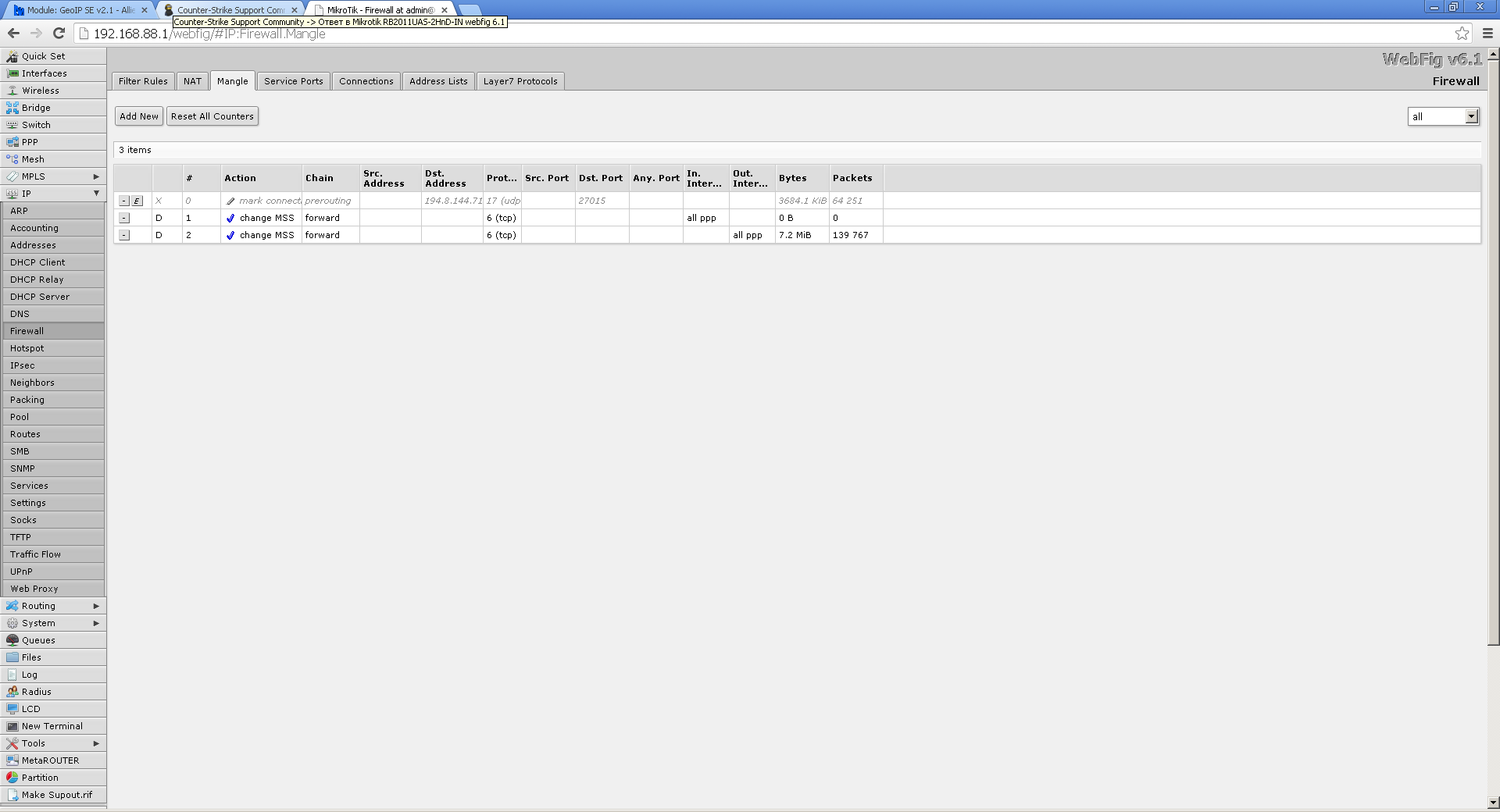Remove rule 1 using its minus button
Viewport: 1500px width, 812px height.
124,218
